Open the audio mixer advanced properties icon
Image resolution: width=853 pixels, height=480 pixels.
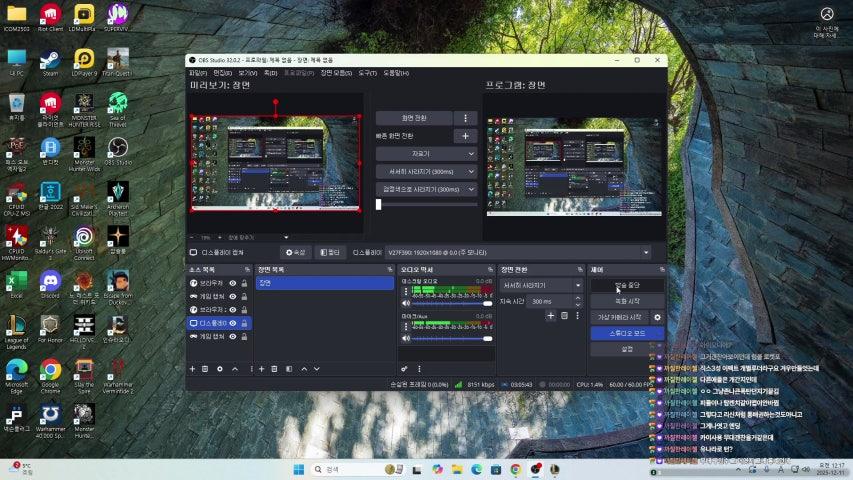coord(404,369)
